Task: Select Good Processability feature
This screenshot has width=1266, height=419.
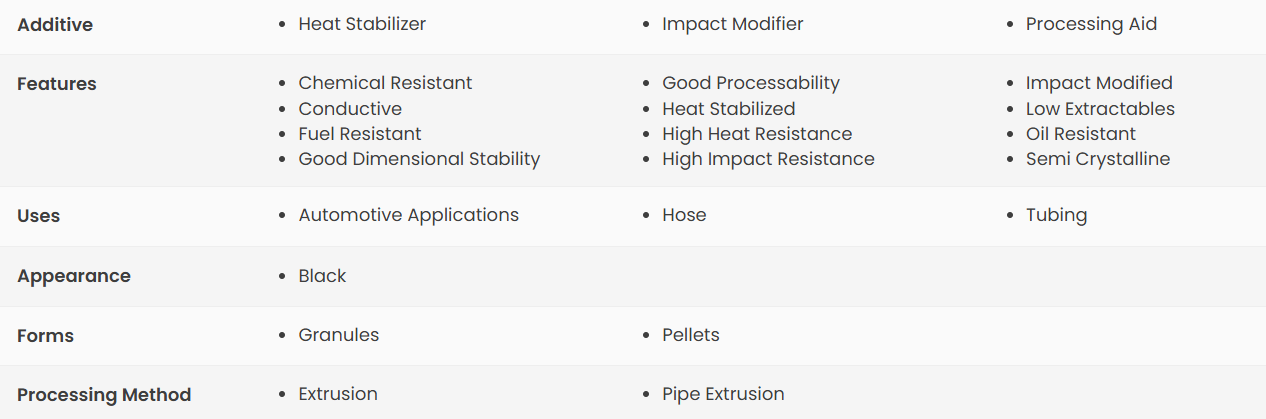Action: tap(751, 83)
